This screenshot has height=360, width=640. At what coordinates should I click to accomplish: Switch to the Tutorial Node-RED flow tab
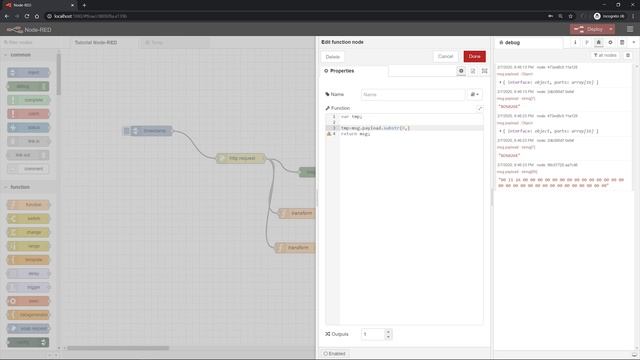pos(96,42)
